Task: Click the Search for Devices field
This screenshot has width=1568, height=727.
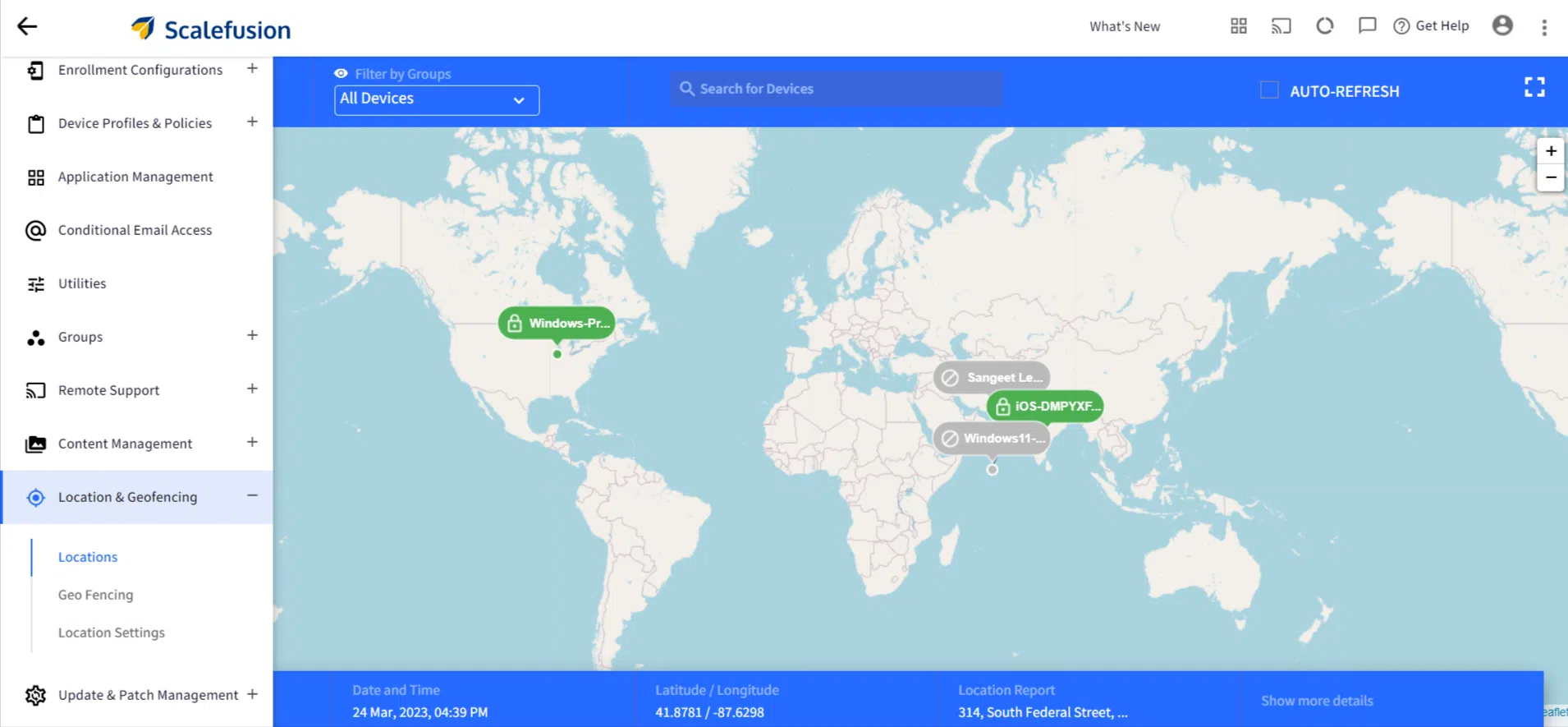Action: [x=837, y=89]
